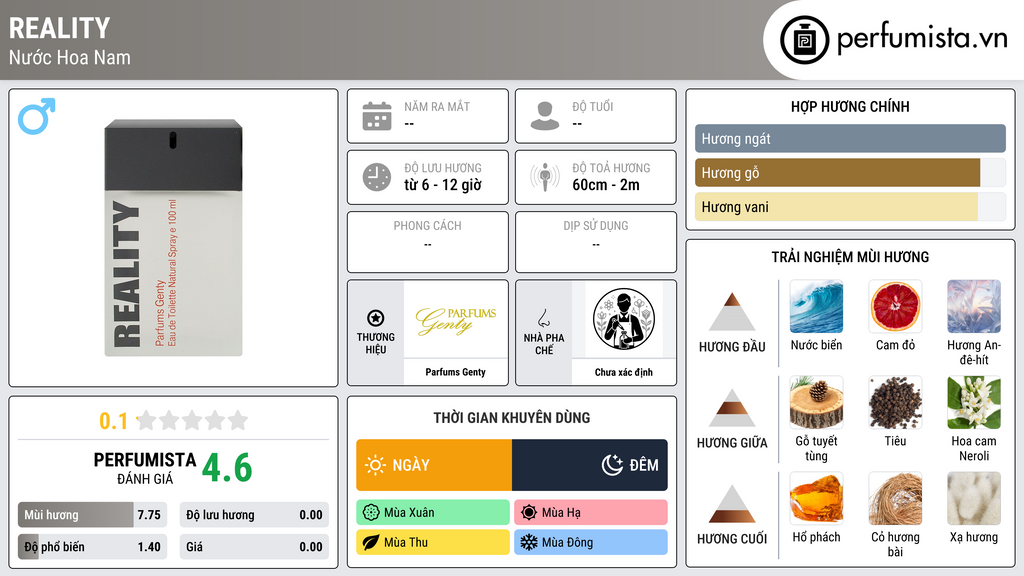Click the perfumista.vn bottle logo
Screen dimensions: 1024x576
pyautogui.click(x=805, y=40)
